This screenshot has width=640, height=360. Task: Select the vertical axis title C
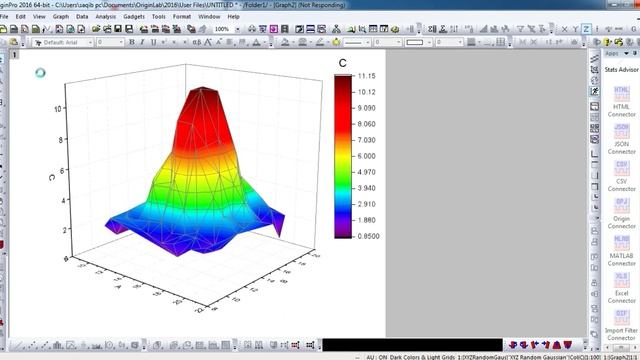coord(52,178)
